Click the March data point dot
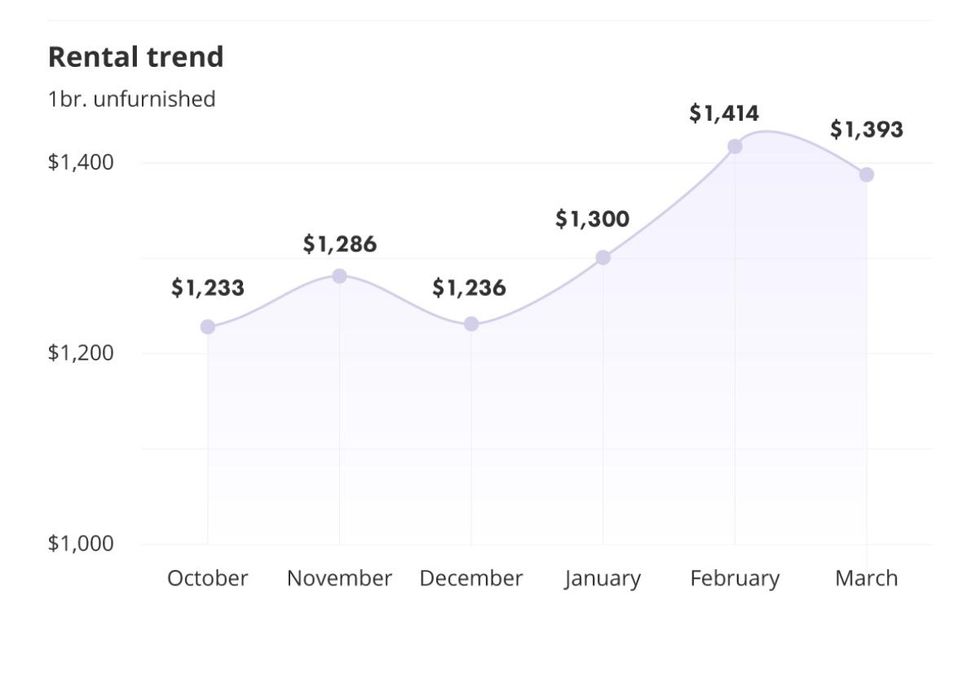This screenshot has width=980, height=689. pyautogui.click(x=867, y=175)
